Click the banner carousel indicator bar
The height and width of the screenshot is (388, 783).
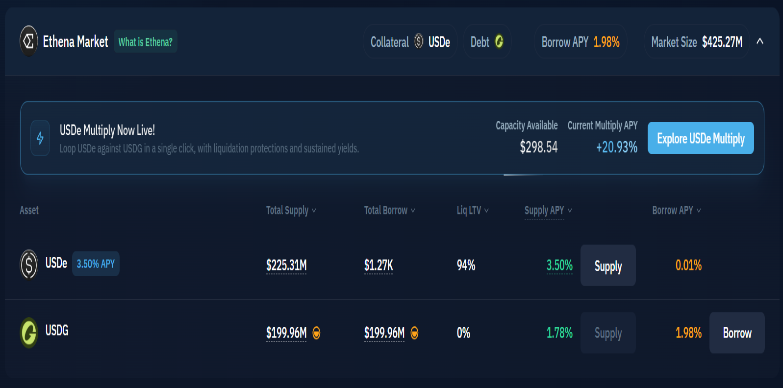tap(523, 175)
